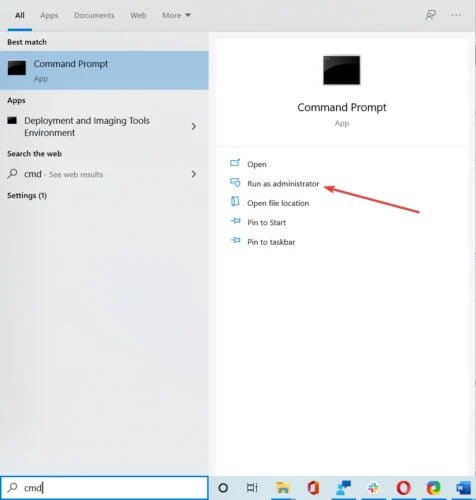Open Task View icon on taskbar
The height and width of the screenshot is (500, 476).
(252, 488)
